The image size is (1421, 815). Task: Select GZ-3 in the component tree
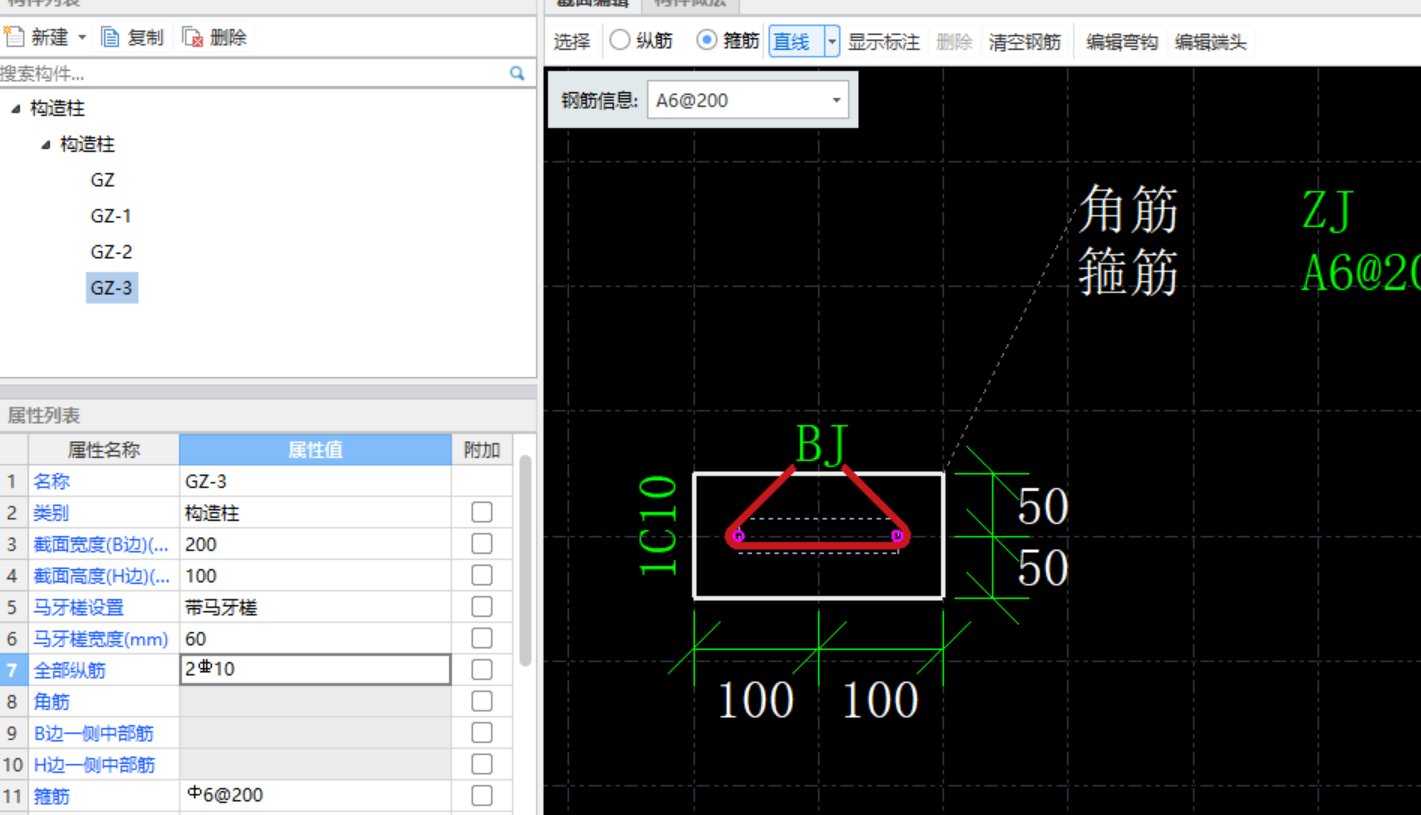click(111, 288)
